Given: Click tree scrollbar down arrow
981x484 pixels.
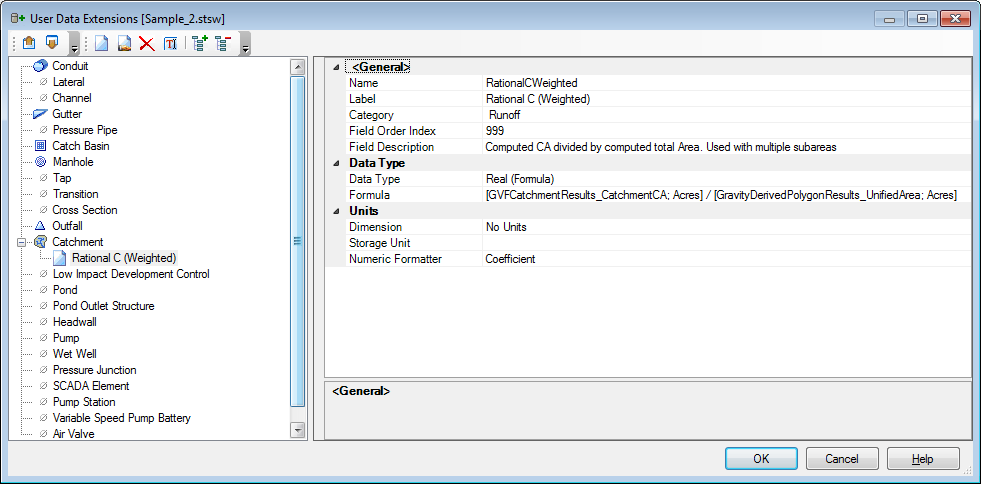Looking at the screenshot, I should click(x=298, y=430).
